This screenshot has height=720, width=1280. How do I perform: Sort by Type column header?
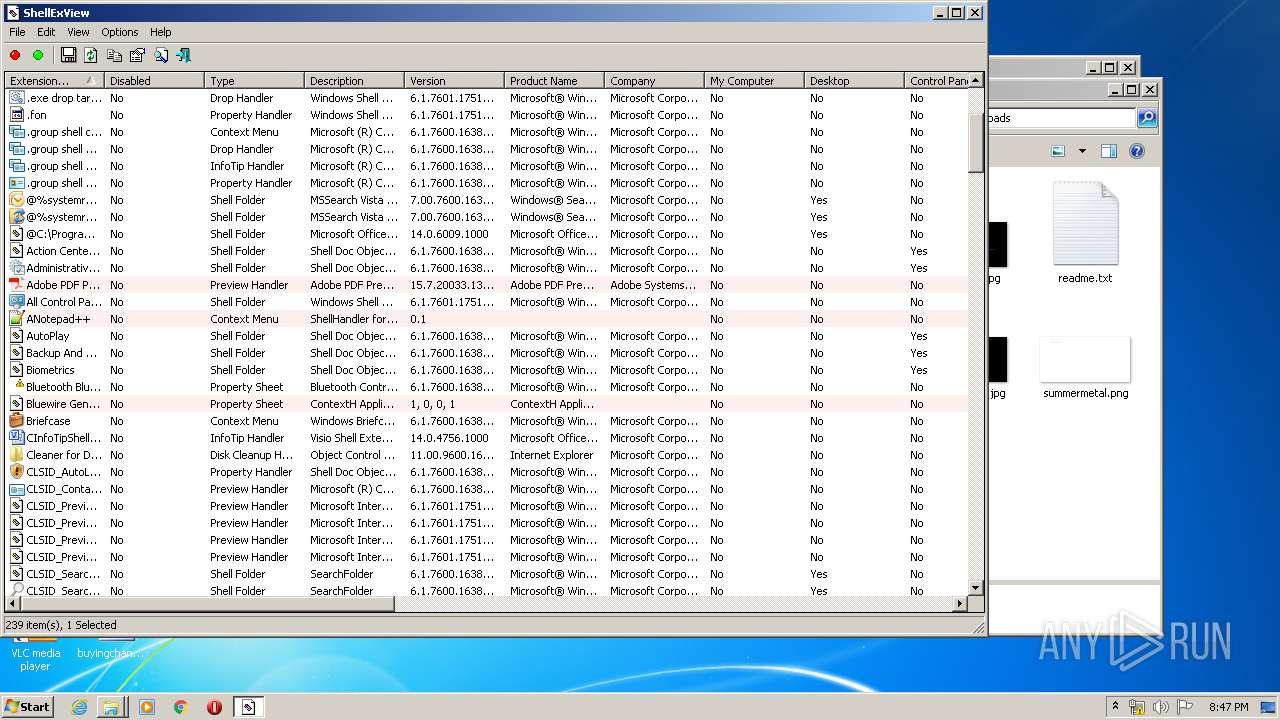[254, 81]
